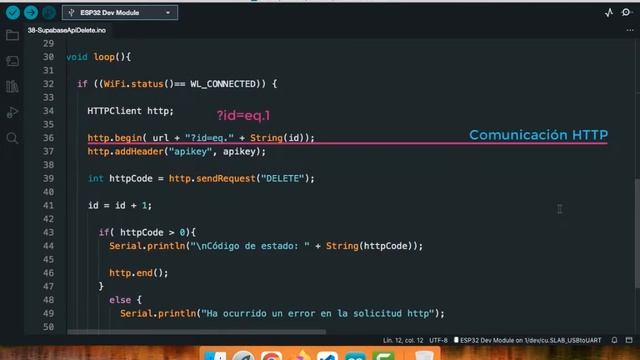The image size is (640, 360).
Task: Click on "http.end();" line
Action: [x=138, y=273]
